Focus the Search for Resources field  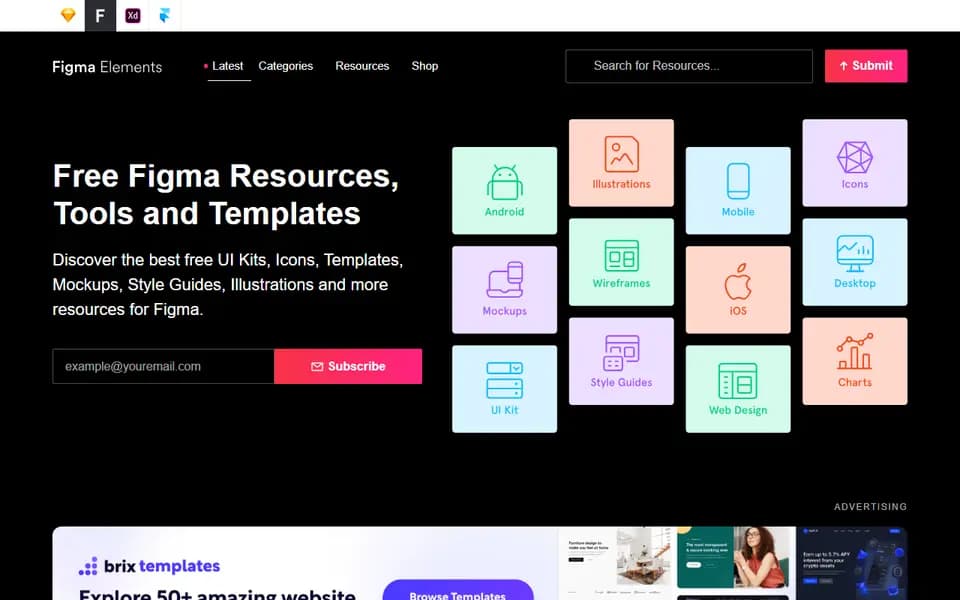click(689, 66)
